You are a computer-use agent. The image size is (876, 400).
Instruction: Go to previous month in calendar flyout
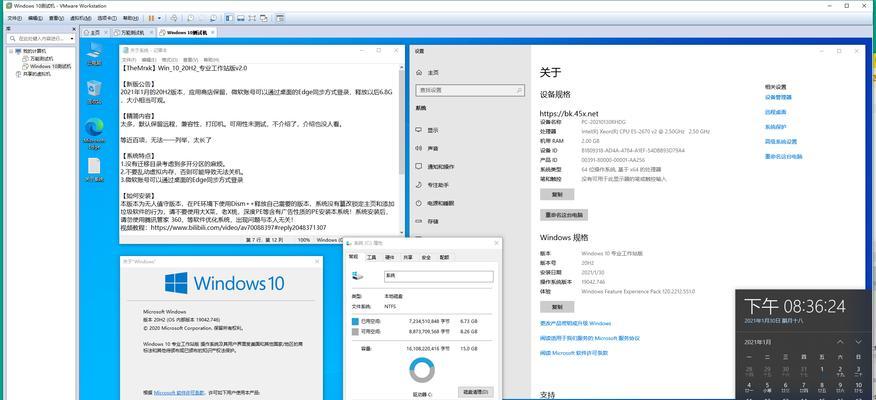click(840, 342)
